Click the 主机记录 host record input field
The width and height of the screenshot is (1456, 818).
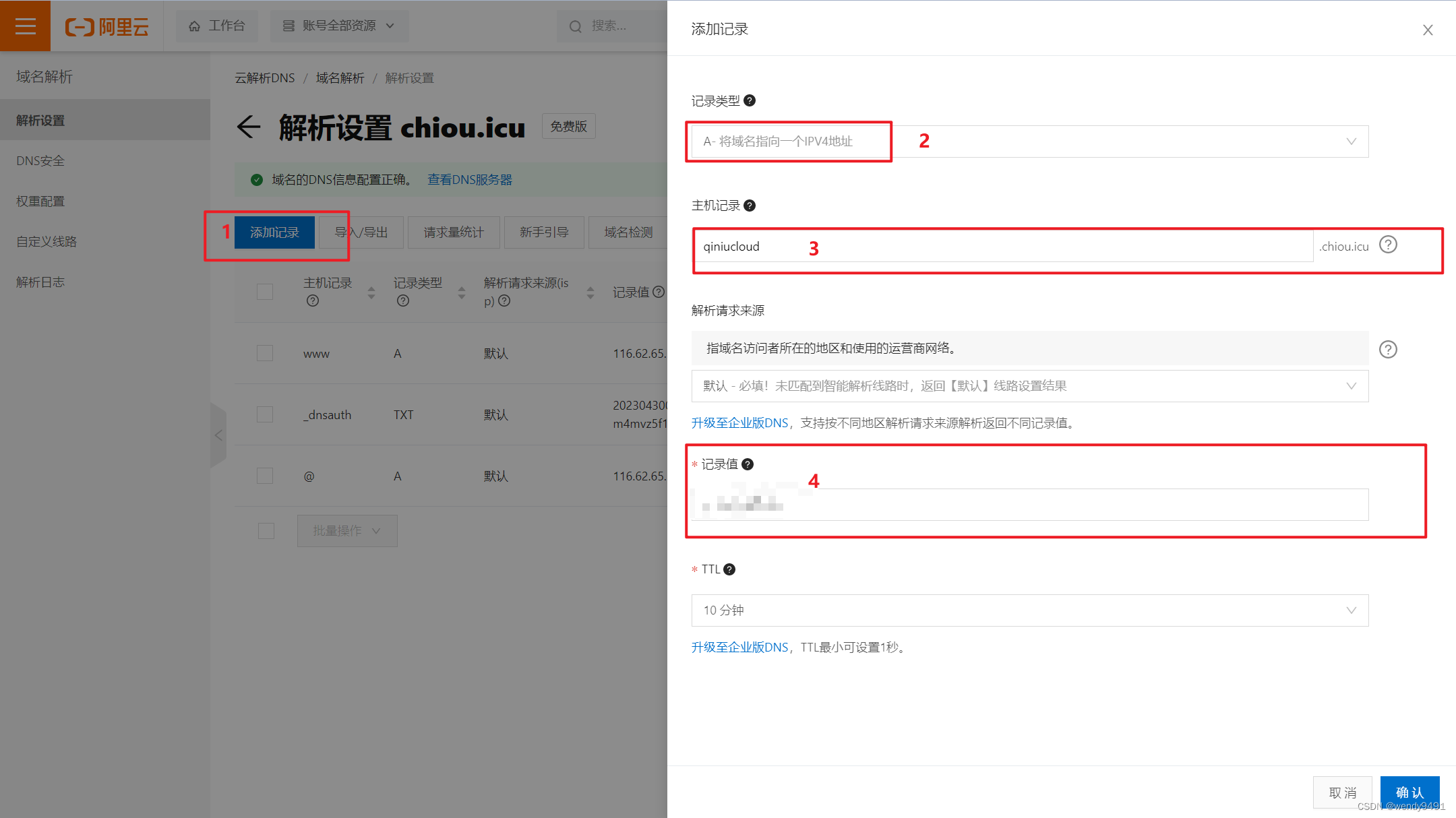pyautogui.click(x=1002, y=247)
